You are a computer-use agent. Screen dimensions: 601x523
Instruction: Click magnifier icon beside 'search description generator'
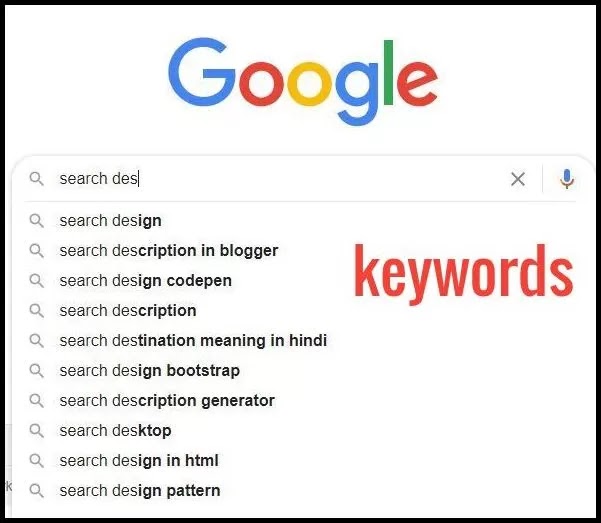(x=36, y=401)
